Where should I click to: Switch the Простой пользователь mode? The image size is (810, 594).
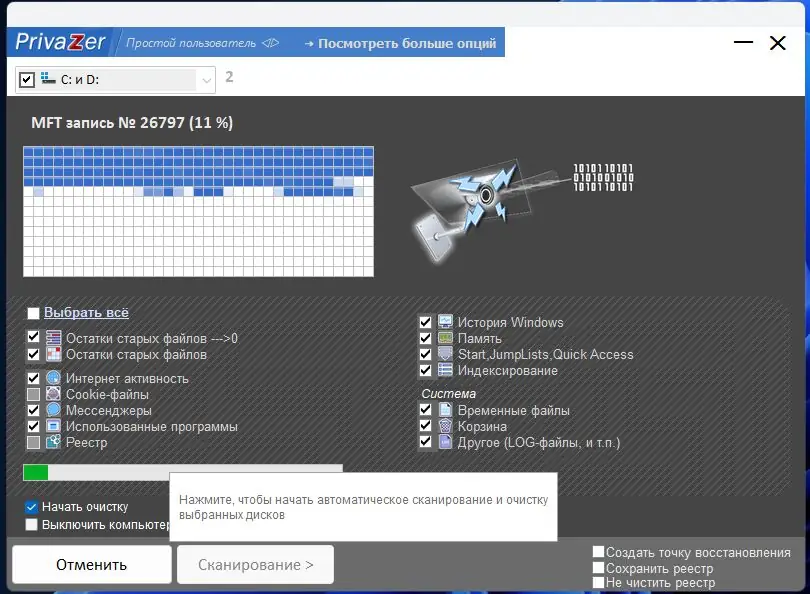202,43
